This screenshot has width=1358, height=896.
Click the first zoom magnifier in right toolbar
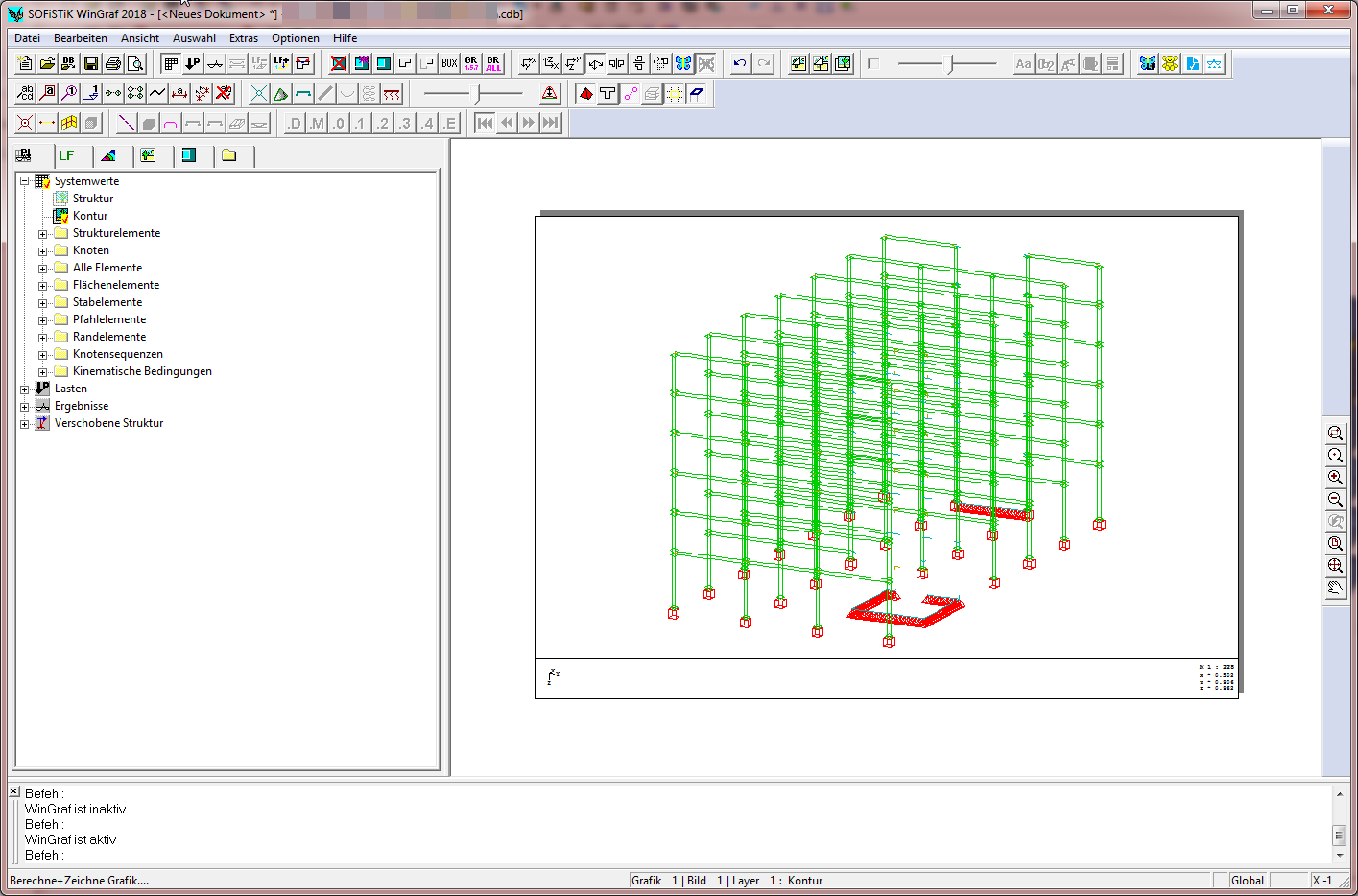tap(1335, 434)
